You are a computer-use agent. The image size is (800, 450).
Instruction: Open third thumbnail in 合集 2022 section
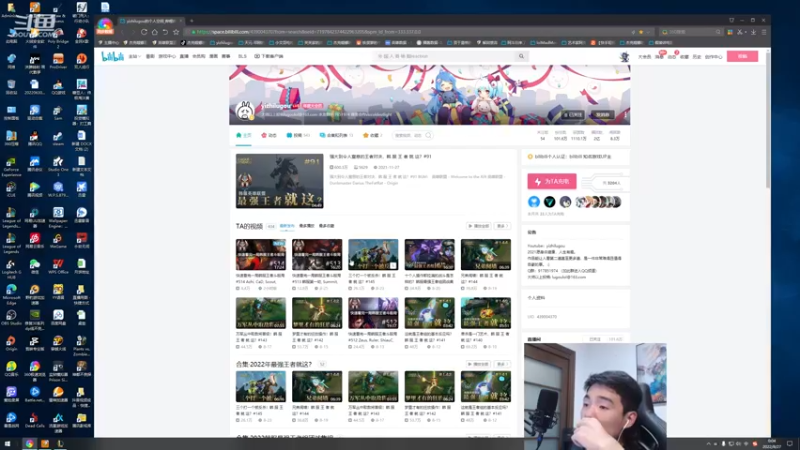(373, 386)
